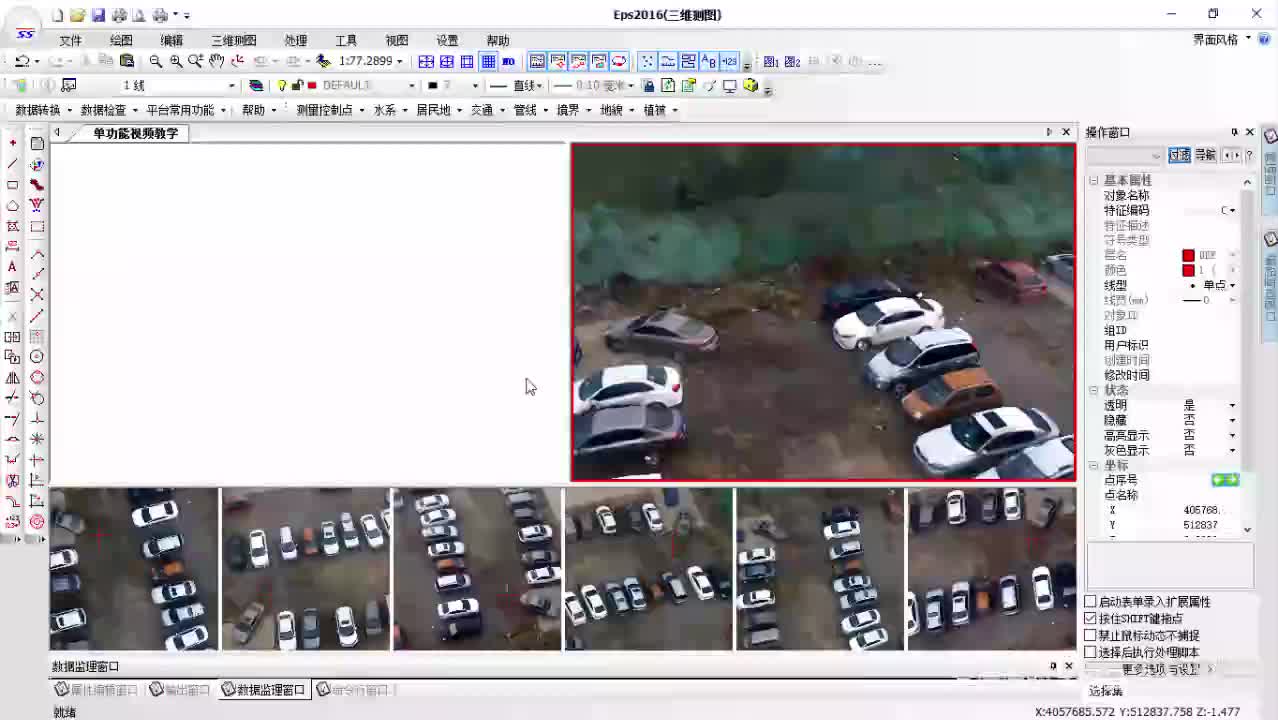Toggle the 导航 button in 操作窗口
The width and height of the screenshot is (1278, 720).
1205,155
